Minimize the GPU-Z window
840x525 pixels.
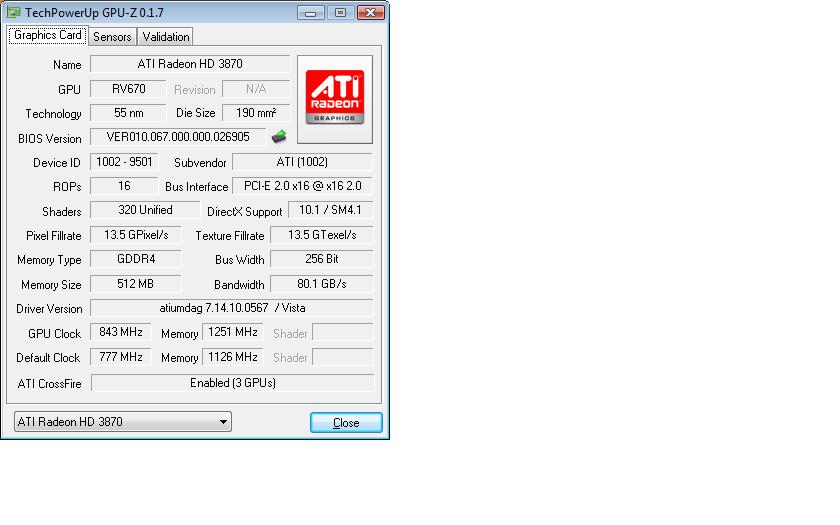point(311,12)
